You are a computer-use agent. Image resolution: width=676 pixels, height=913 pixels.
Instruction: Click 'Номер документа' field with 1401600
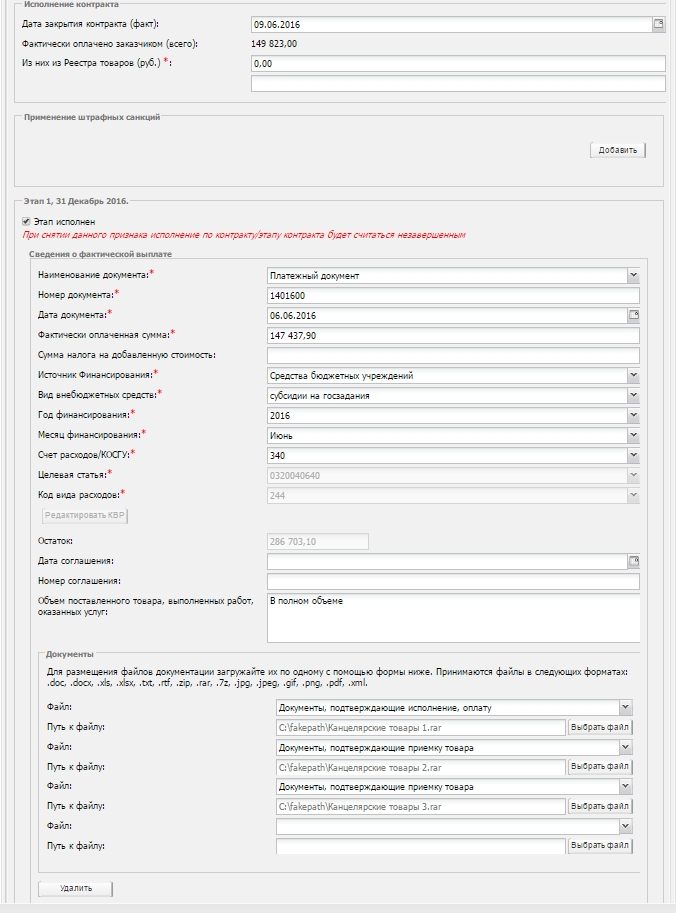[x=453, y=295]
